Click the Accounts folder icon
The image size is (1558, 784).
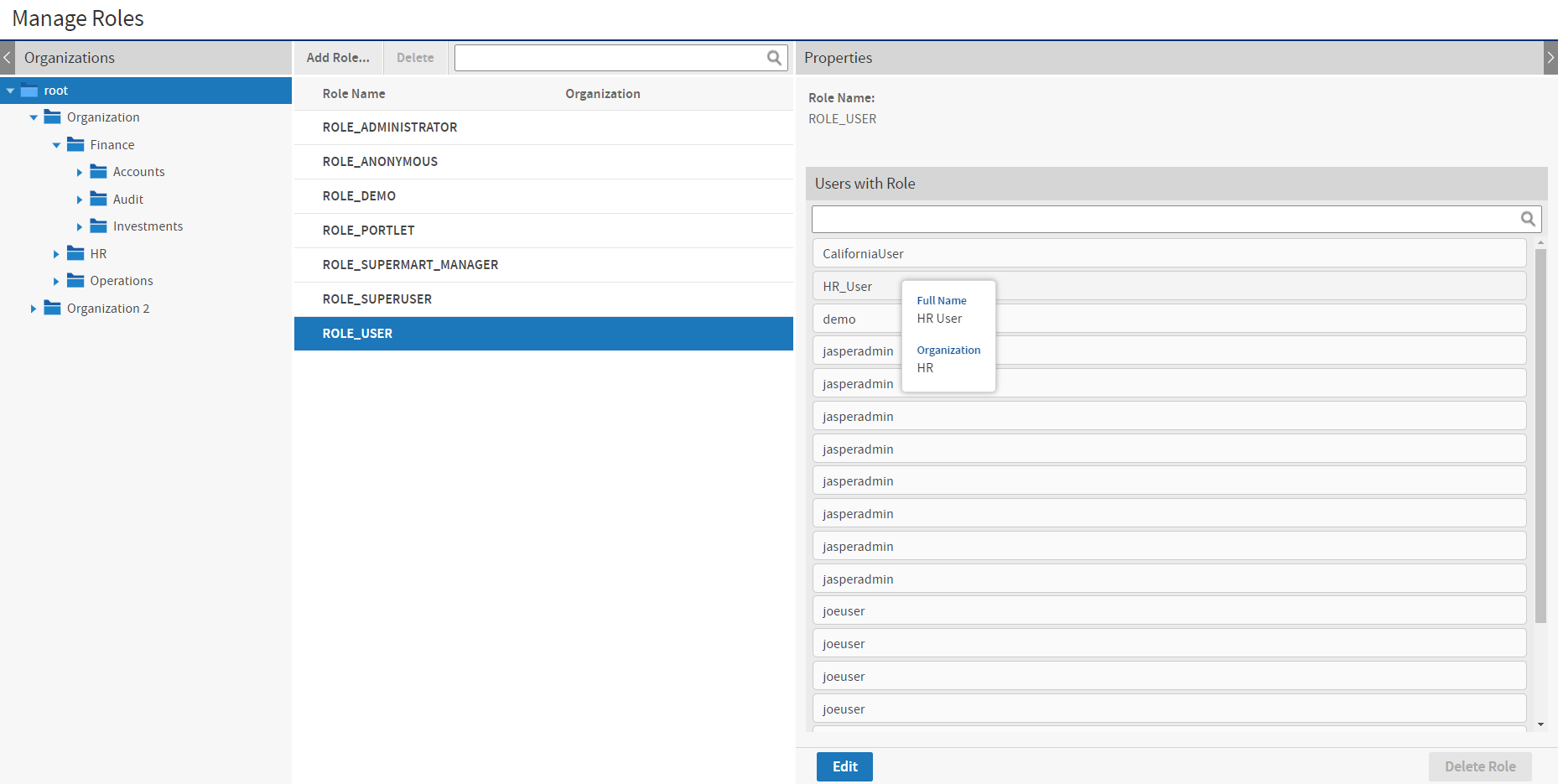coord(98,172)
